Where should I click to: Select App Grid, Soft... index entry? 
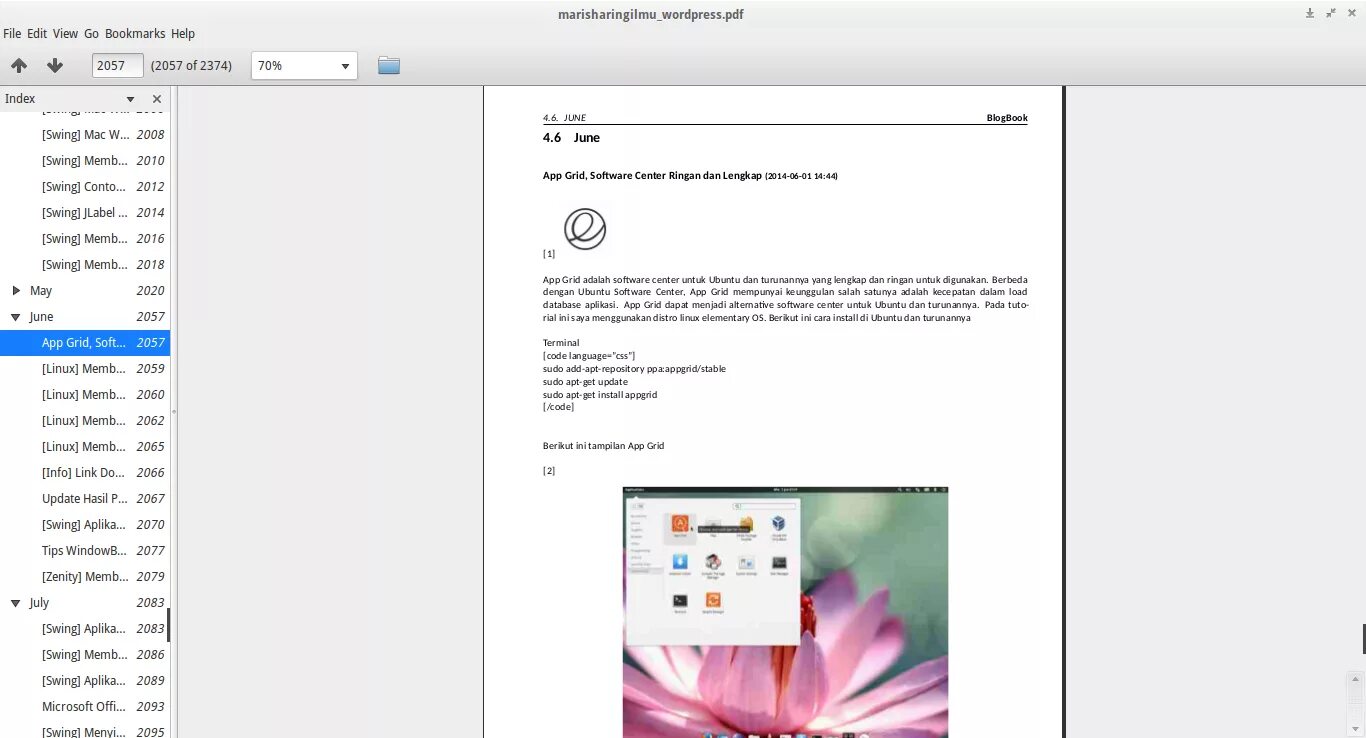pyautogui.click(x=85, y=343)
